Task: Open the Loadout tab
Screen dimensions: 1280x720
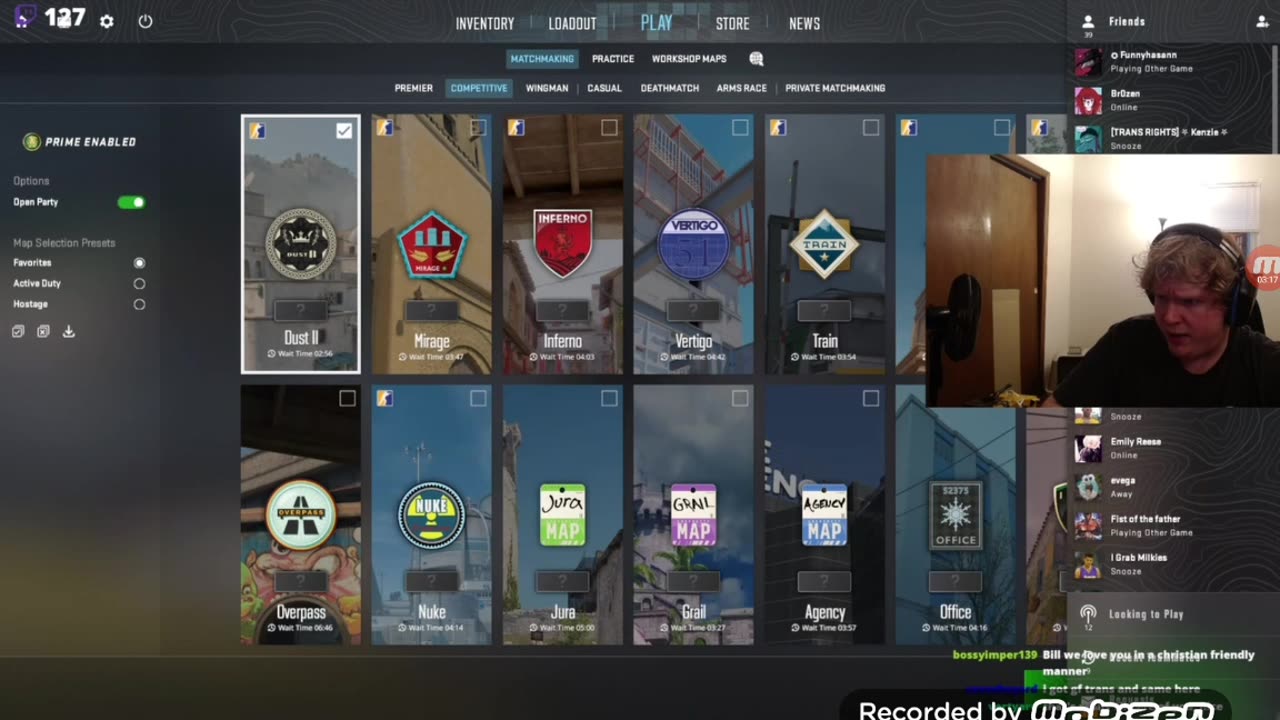Action: [572, 24]
